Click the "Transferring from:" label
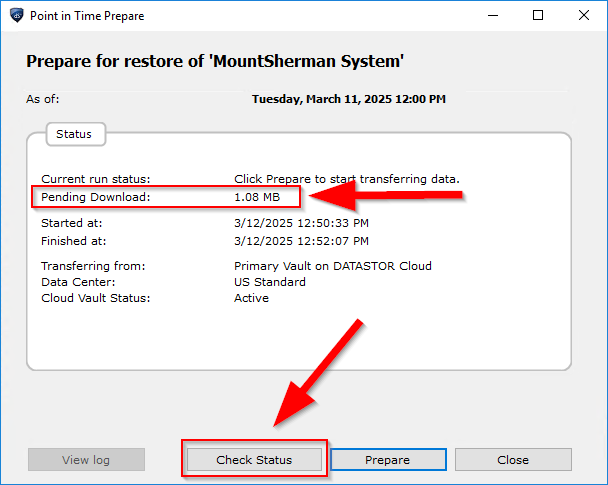The height and width of the screenshot is (485, 608). pos(93,266)
